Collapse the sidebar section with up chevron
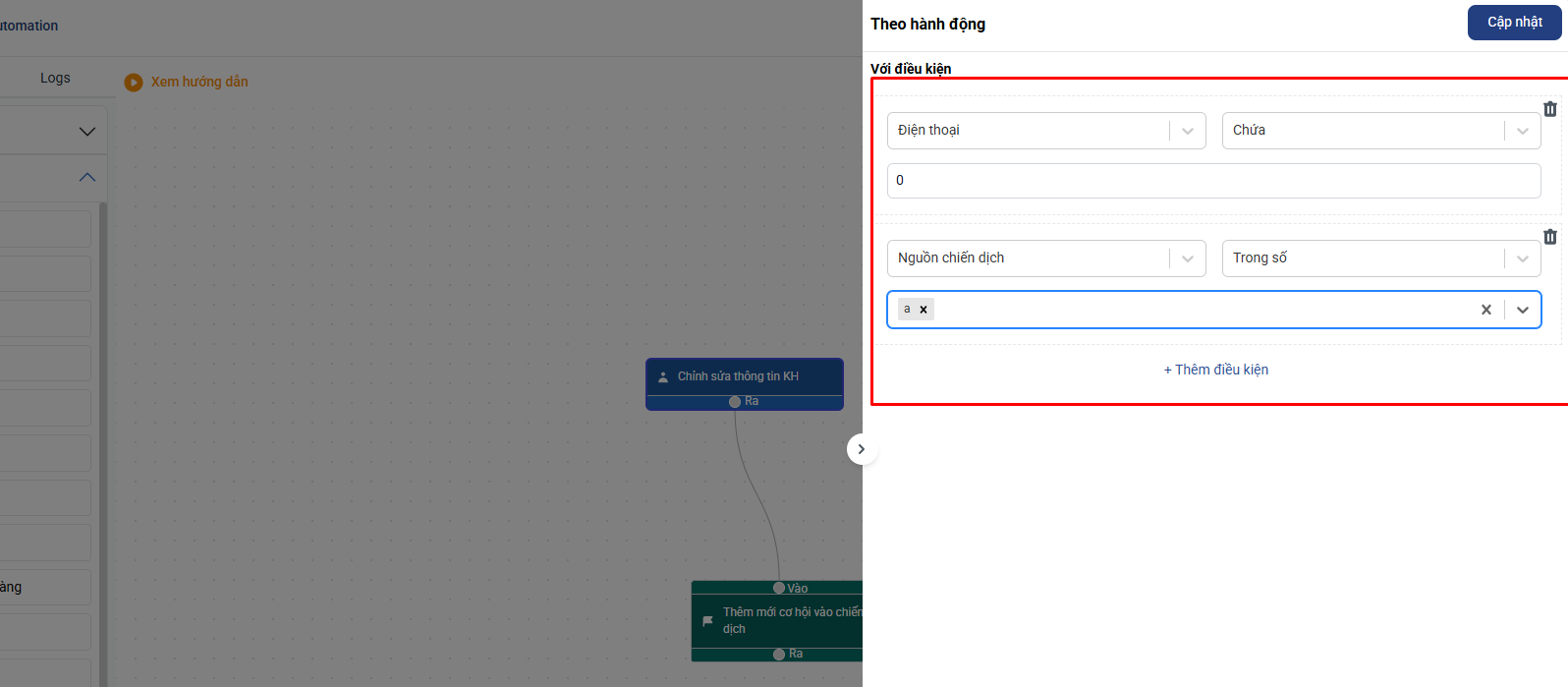The image size is (1568, 687). click(x=87, y=177)
